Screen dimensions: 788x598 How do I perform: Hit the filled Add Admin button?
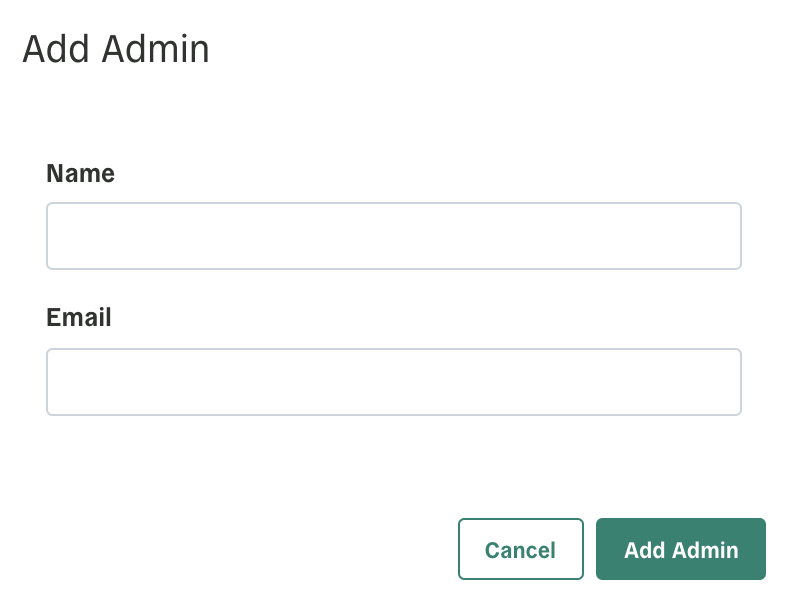pos(681,549)
